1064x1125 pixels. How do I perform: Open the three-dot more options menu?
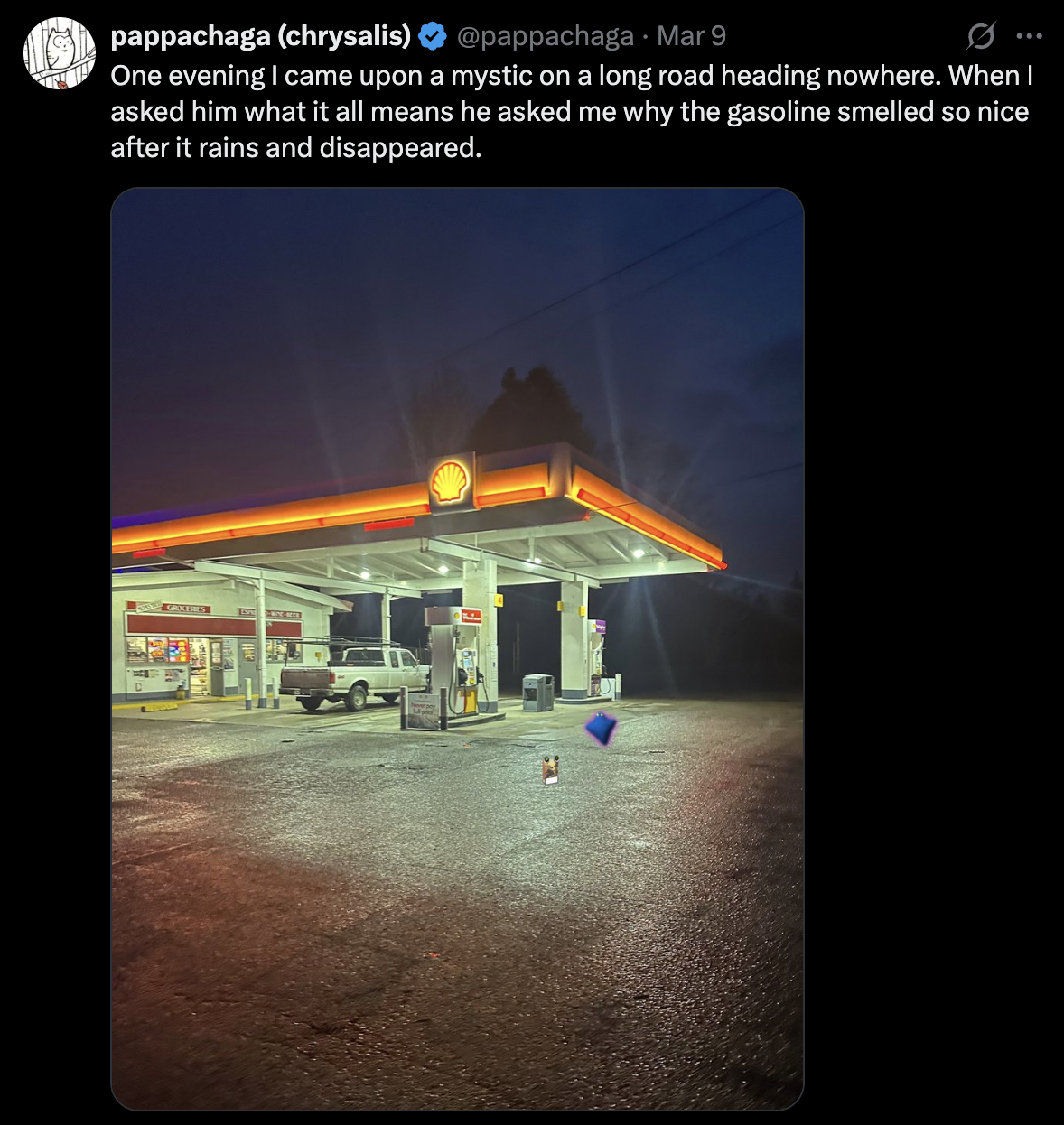(1029, 36)
